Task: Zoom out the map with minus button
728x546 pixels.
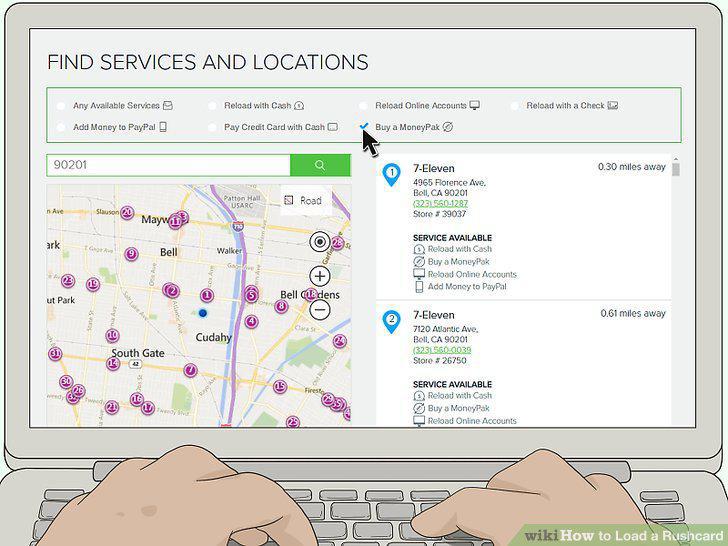Action: tap(319, 310)
